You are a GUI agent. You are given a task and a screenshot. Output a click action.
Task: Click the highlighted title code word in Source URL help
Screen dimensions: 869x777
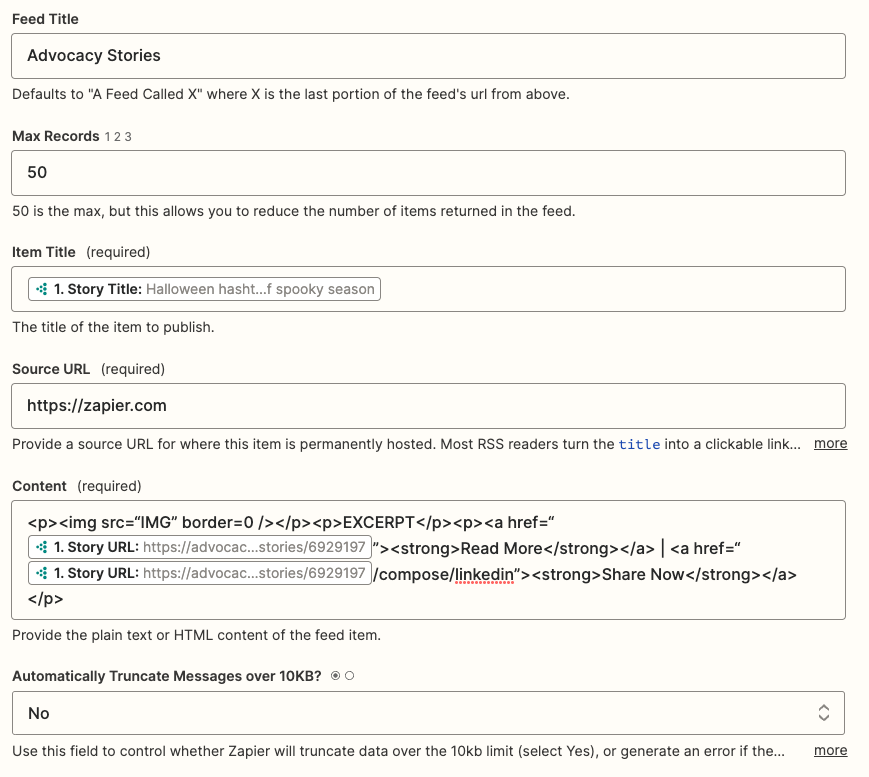point(639,444)
